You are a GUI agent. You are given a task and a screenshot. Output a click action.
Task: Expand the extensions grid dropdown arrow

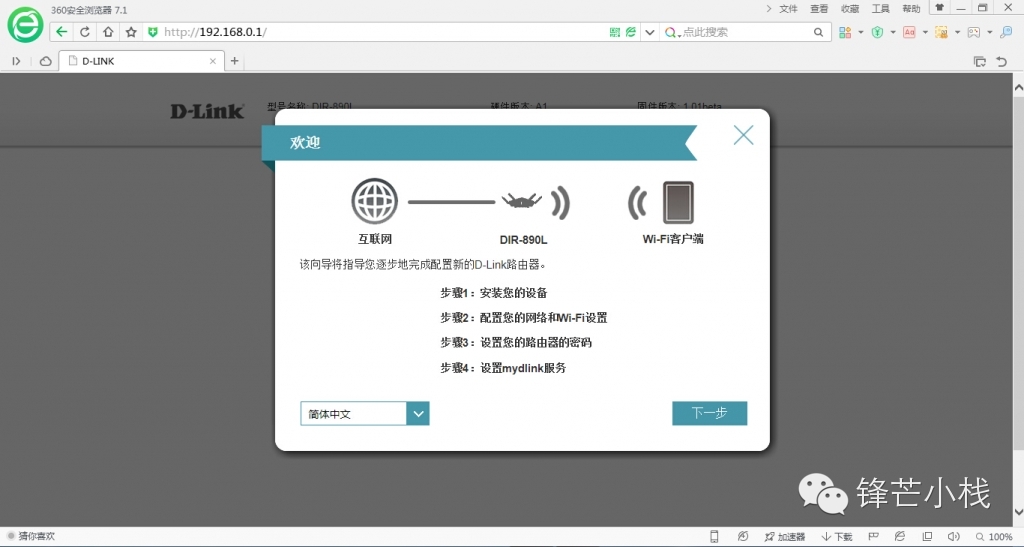point(861,32)
